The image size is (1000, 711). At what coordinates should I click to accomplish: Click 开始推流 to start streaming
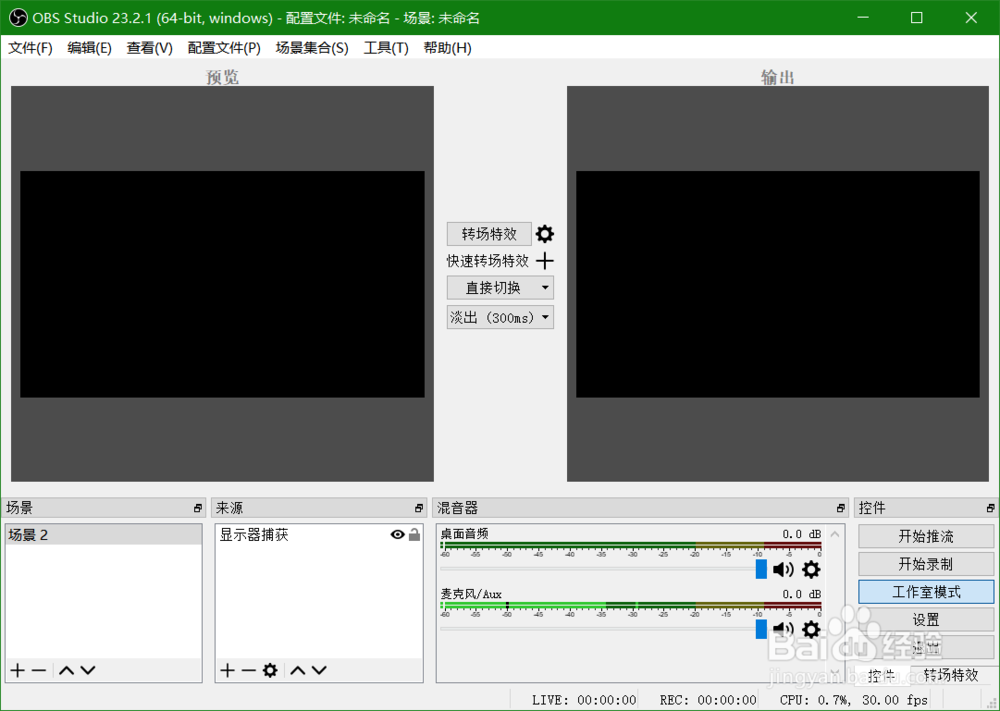(x=926, y=536)
